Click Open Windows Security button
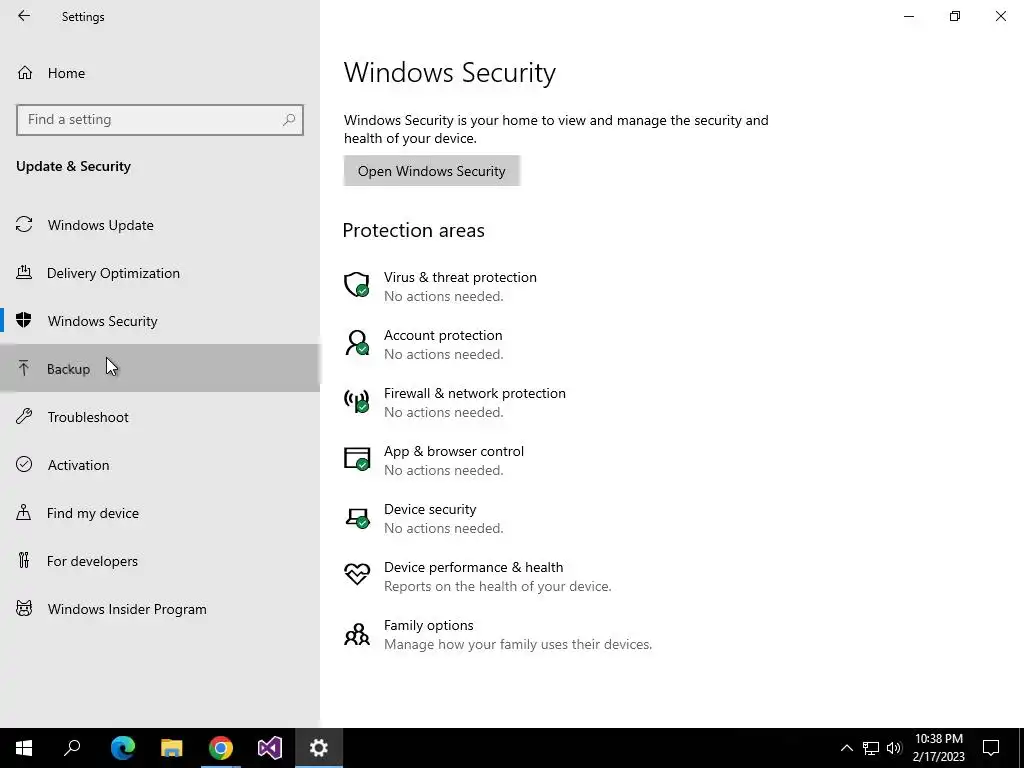This screenshot has width=1024, height=768. (432, 170)
